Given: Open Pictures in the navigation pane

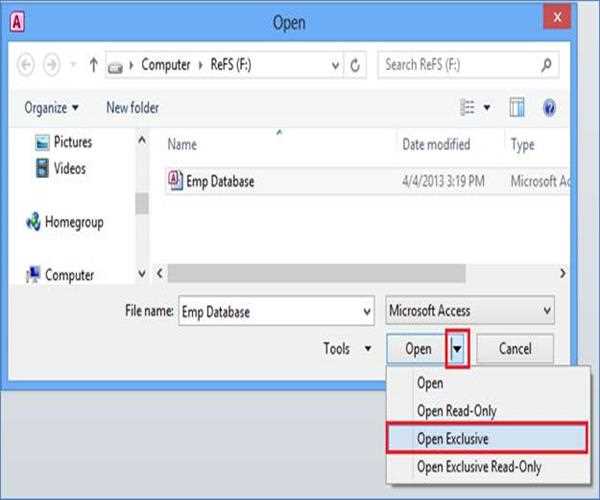Looking at the screenshot, I should coord(64,142).
